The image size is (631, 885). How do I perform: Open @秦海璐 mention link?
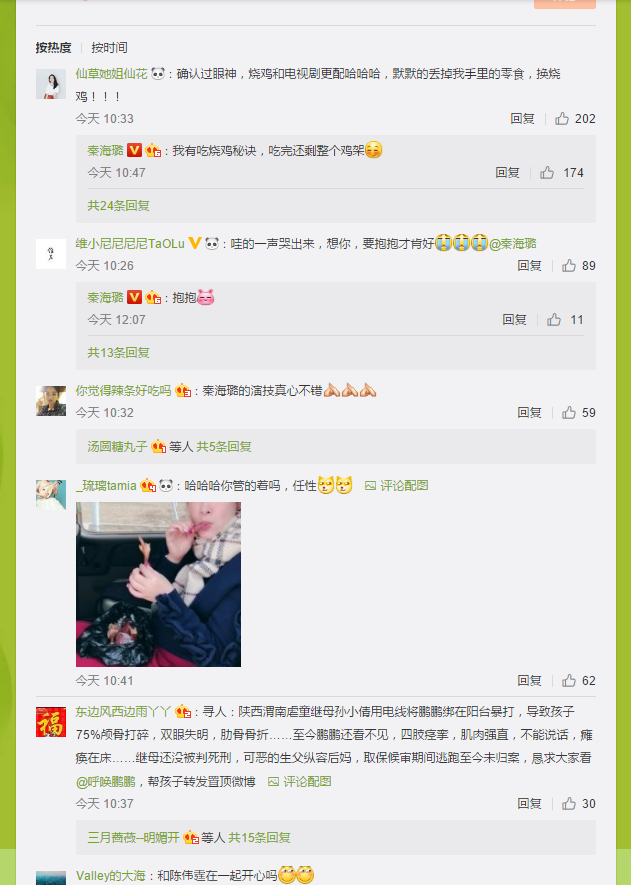pos(512,244)
